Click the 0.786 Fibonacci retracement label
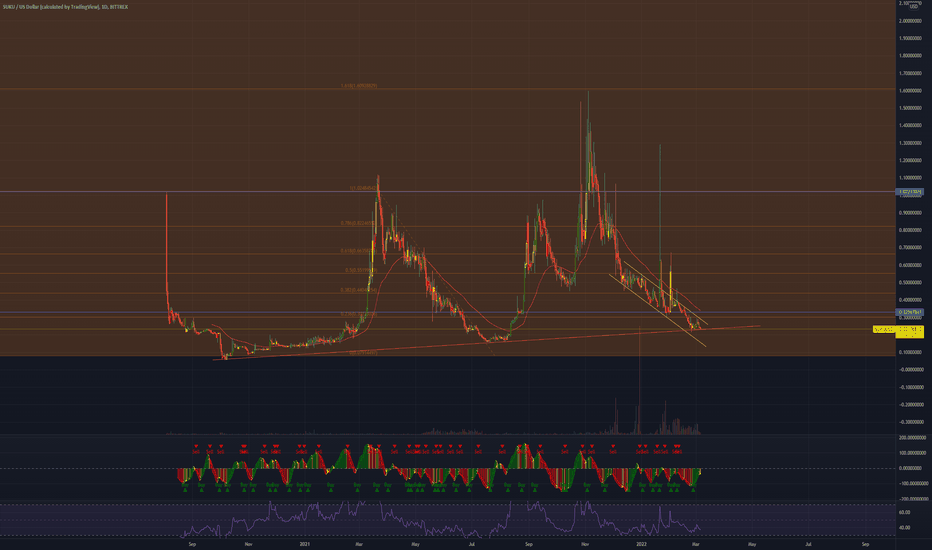The image size is (932, 550). pos(358,223)
